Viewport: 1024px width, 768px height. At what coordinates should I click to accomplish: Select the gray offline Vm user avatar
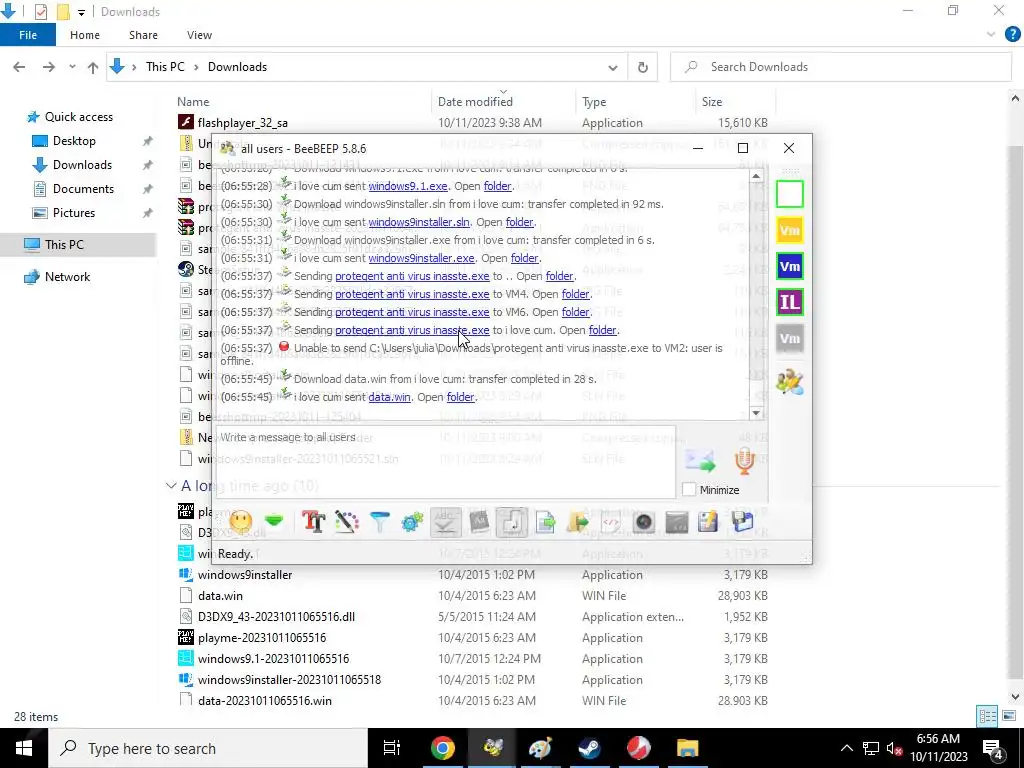790,338
